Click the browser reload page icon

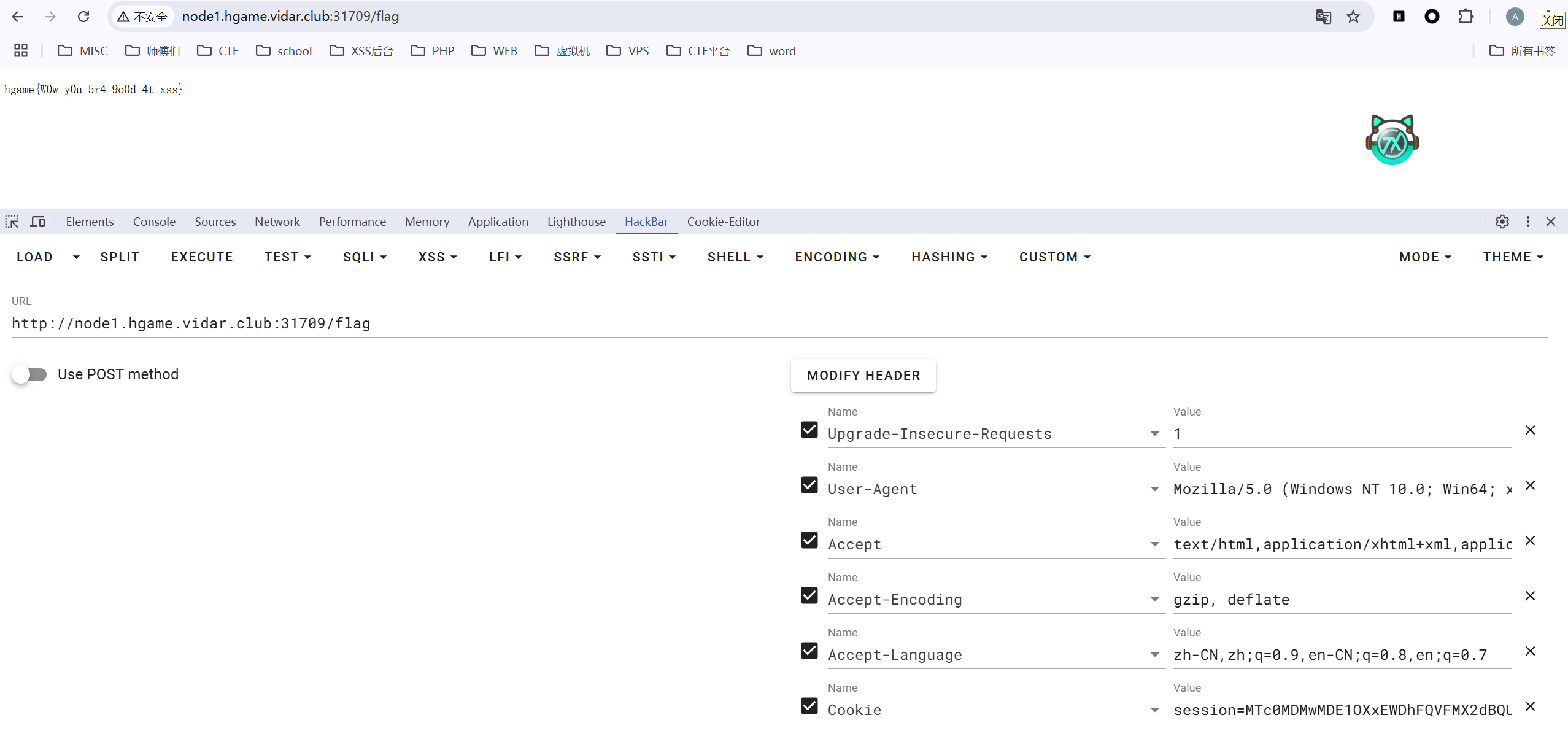(83, 17)
